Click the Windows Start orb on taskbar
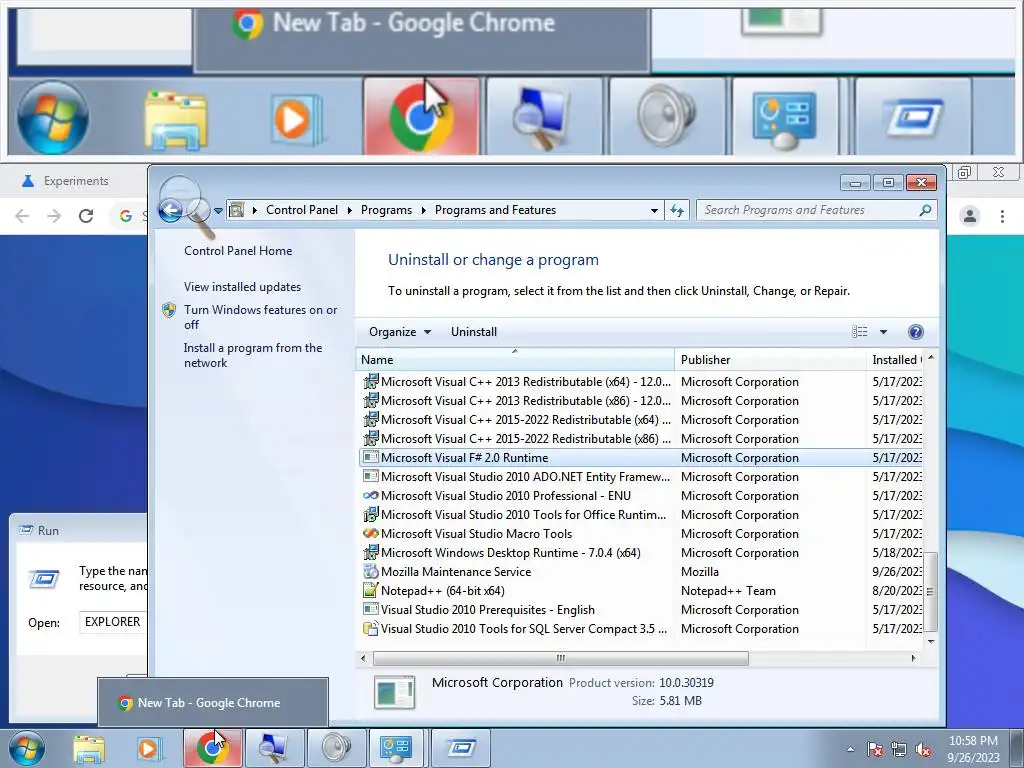Screen dimensions: 1024x768 point(26,748)
